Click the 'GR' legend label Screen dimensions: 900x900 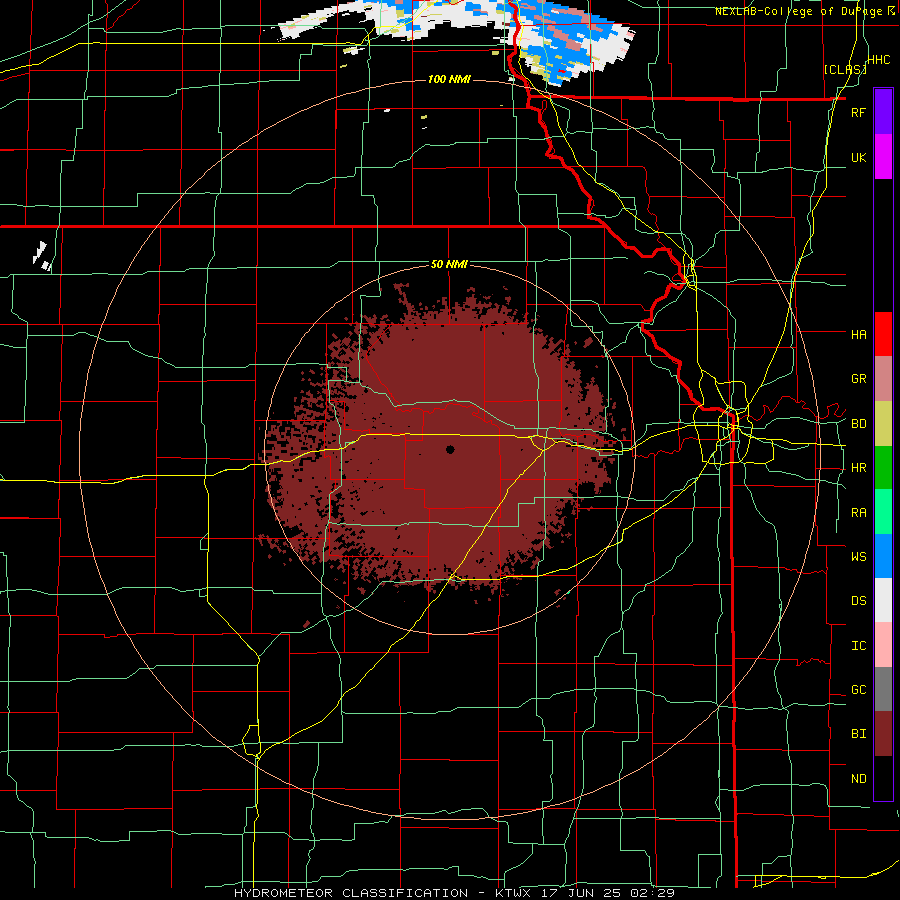coord(858,379)
